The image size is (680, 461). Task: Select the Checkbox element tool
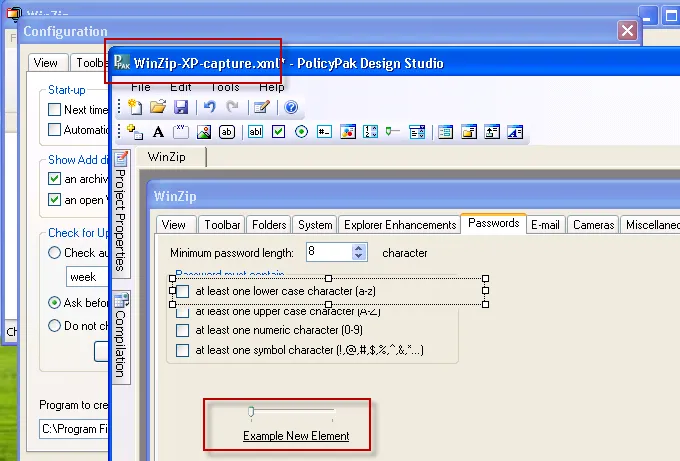[278, 132]
